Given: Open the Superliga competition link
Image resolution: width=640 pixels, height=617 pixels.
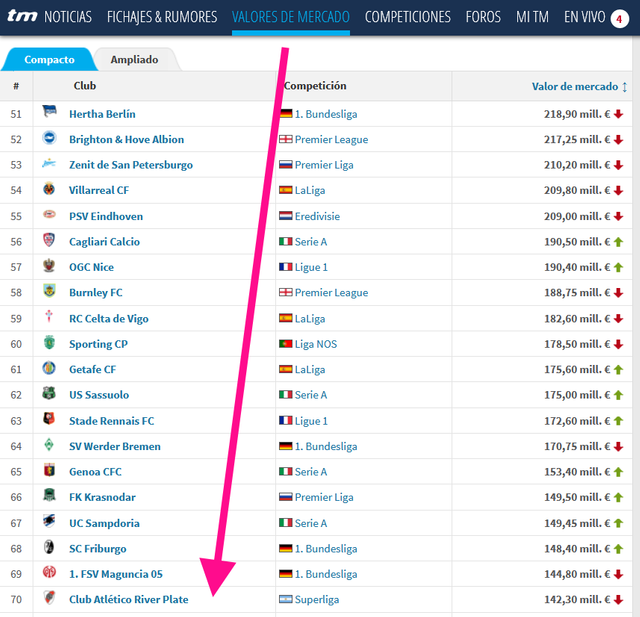Looking at the screenshot, I should point(317,599).
